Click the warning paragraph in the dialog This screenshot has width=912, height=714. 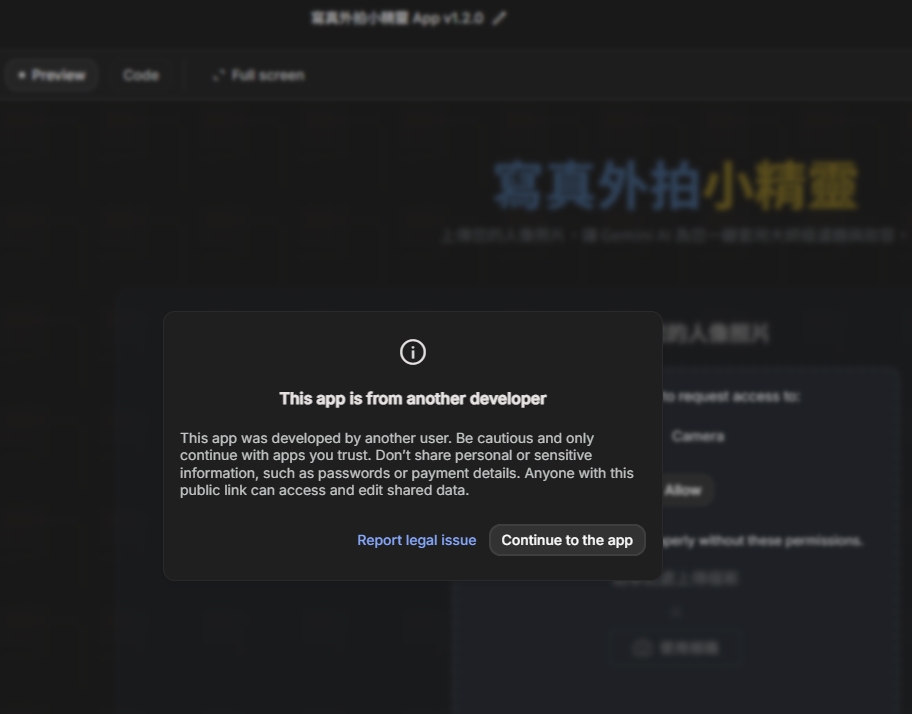click(406, 464)
